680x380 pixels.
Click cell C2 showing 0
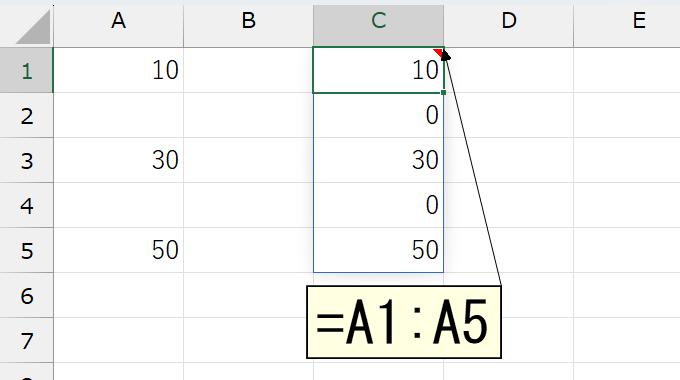coord(379,115)
